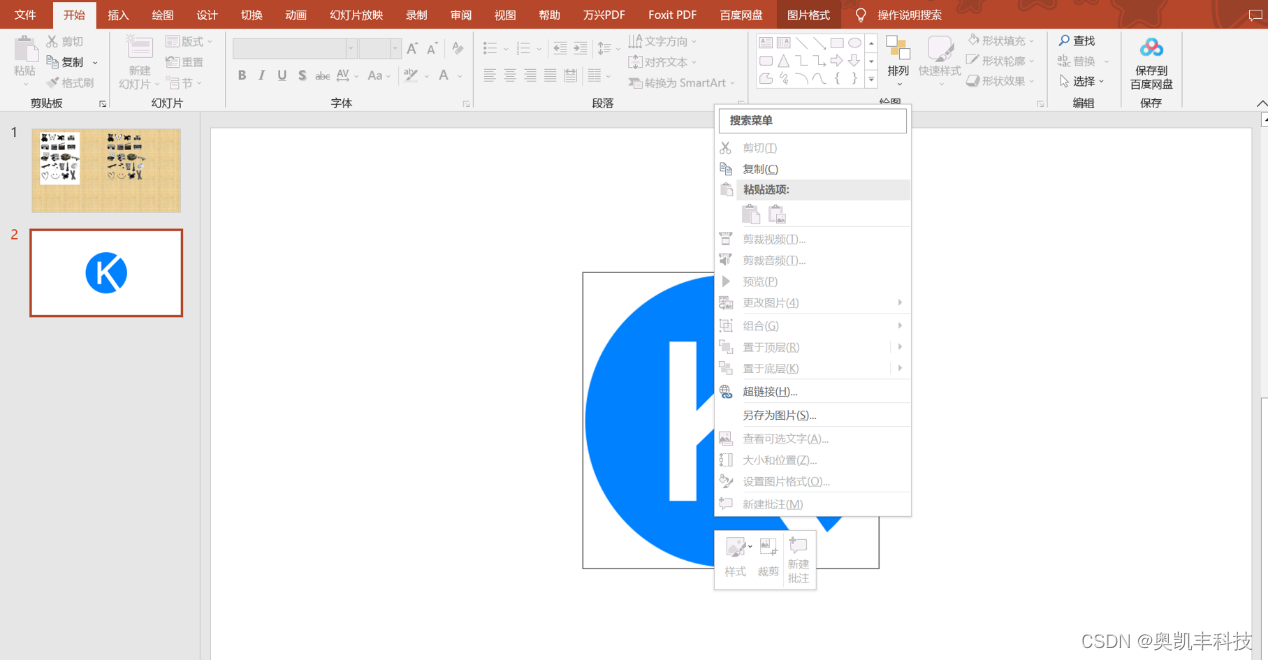Image resolution: width=1268 pixels, height=660 pixels.
Task: Open the font name combo box
Action: pos(295,48)
